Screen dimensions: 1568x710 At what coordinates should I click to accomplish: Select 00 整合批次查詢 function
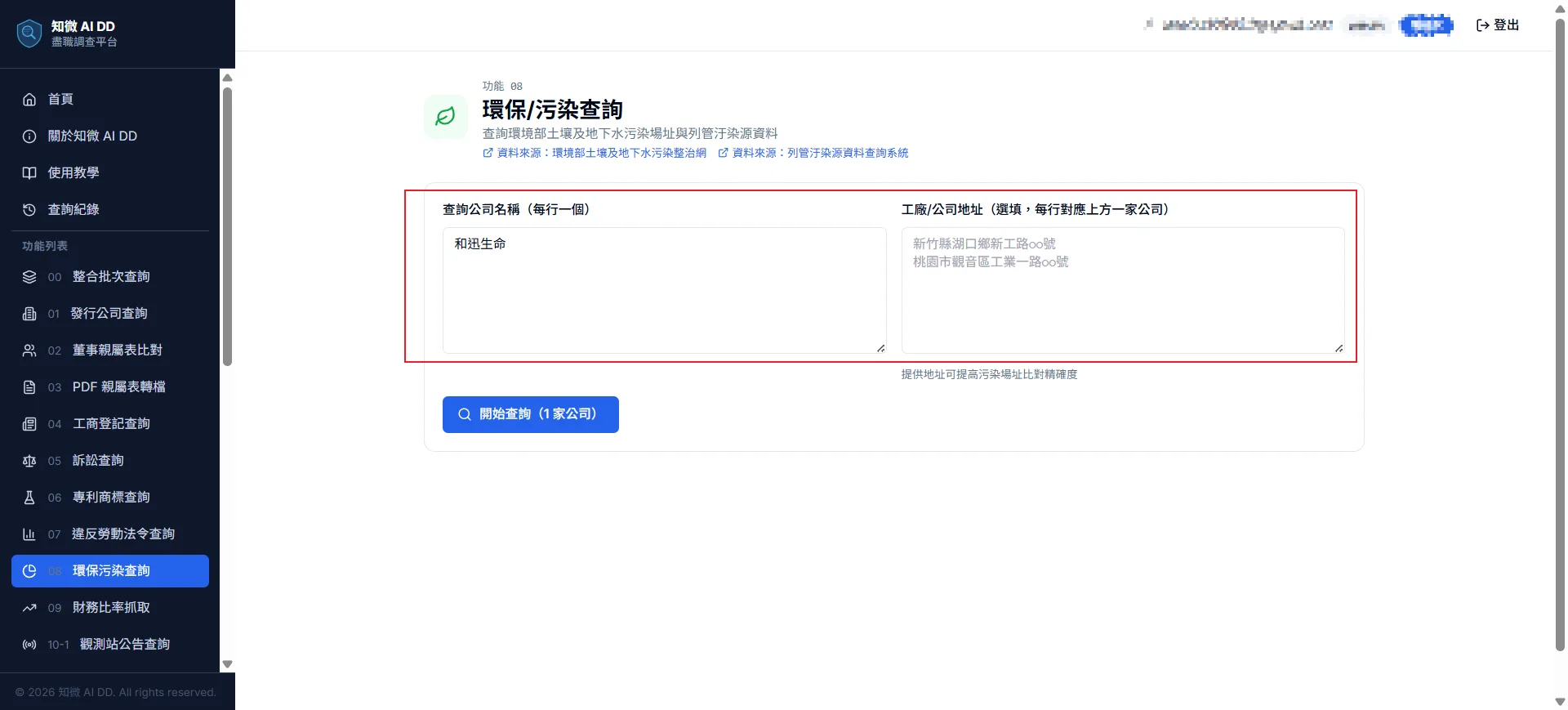(x=110, y=277)
